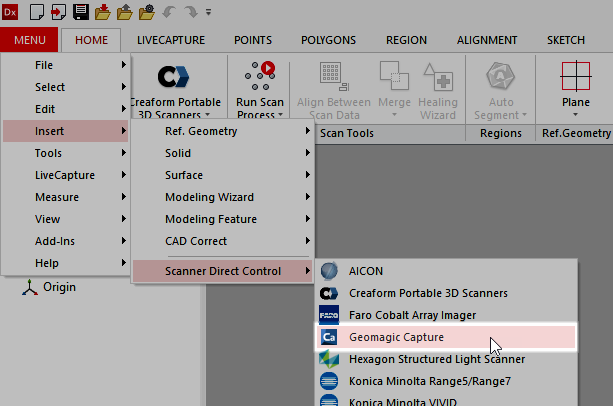
Task: Switch to the REGION tab
Action: 407,40
